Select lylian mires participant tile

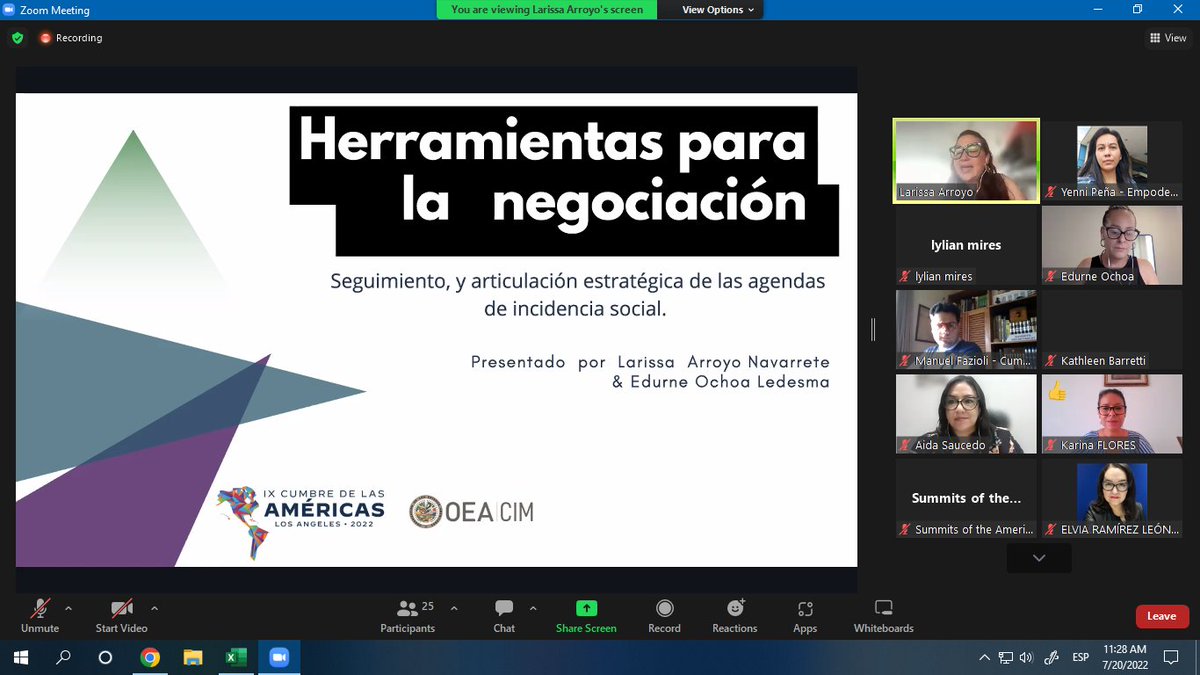[x=966, y=245]
